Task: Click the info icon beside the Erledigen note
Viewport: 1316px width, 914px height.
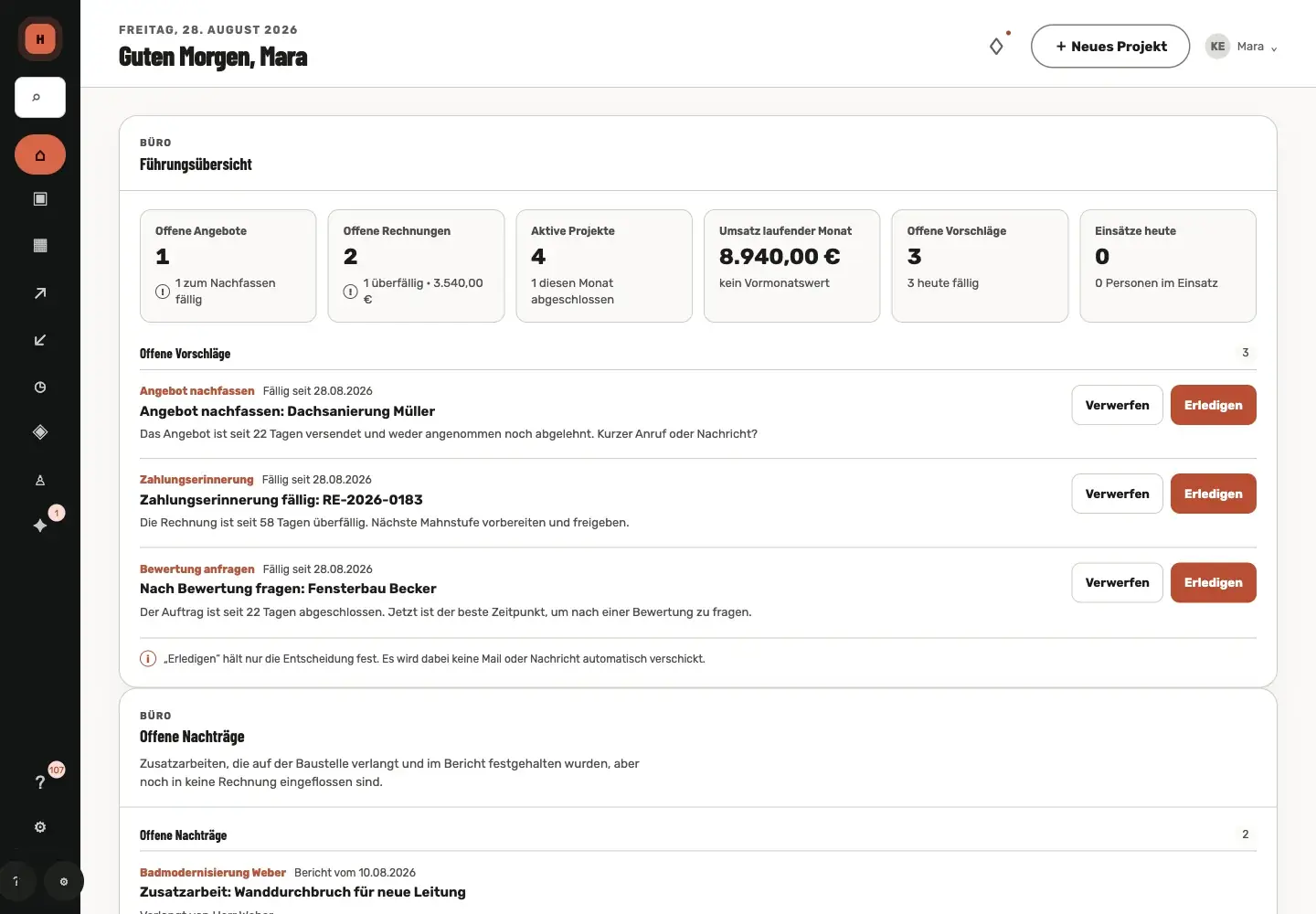Action: tap(148, 659)
